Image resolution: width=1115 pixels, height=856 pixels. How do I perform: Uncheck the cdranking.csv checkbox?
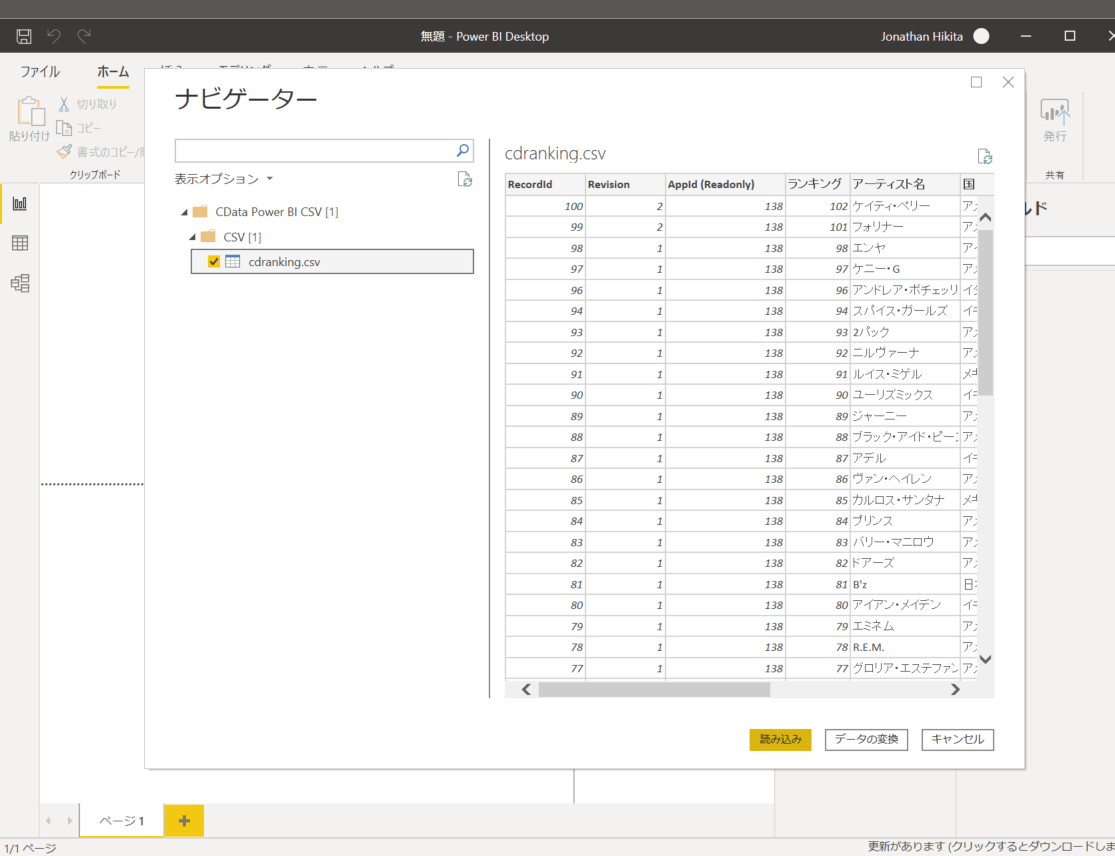click(x=213, y=262)
